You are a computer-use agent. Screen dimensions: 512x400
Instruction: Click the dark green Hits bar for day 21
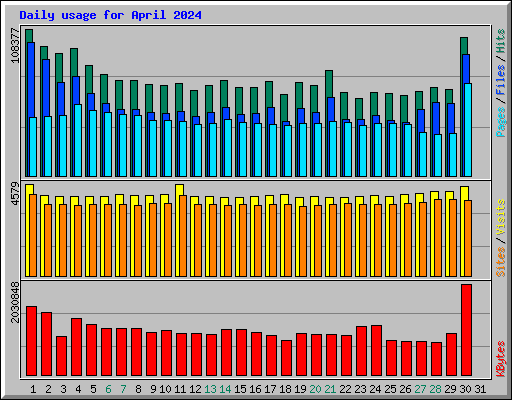point(329,83)
